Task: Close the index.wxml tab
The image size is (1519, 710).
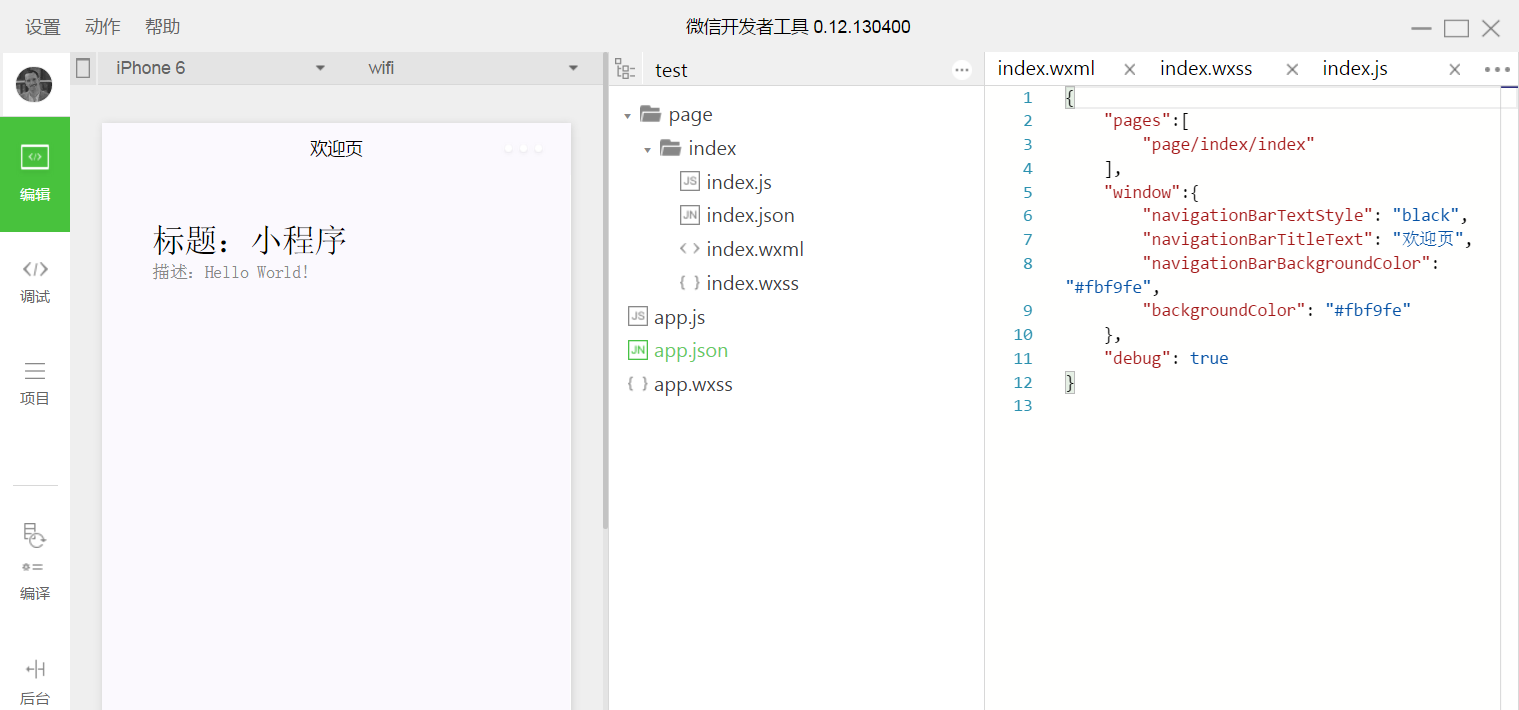Action: tap(1129, 69)
